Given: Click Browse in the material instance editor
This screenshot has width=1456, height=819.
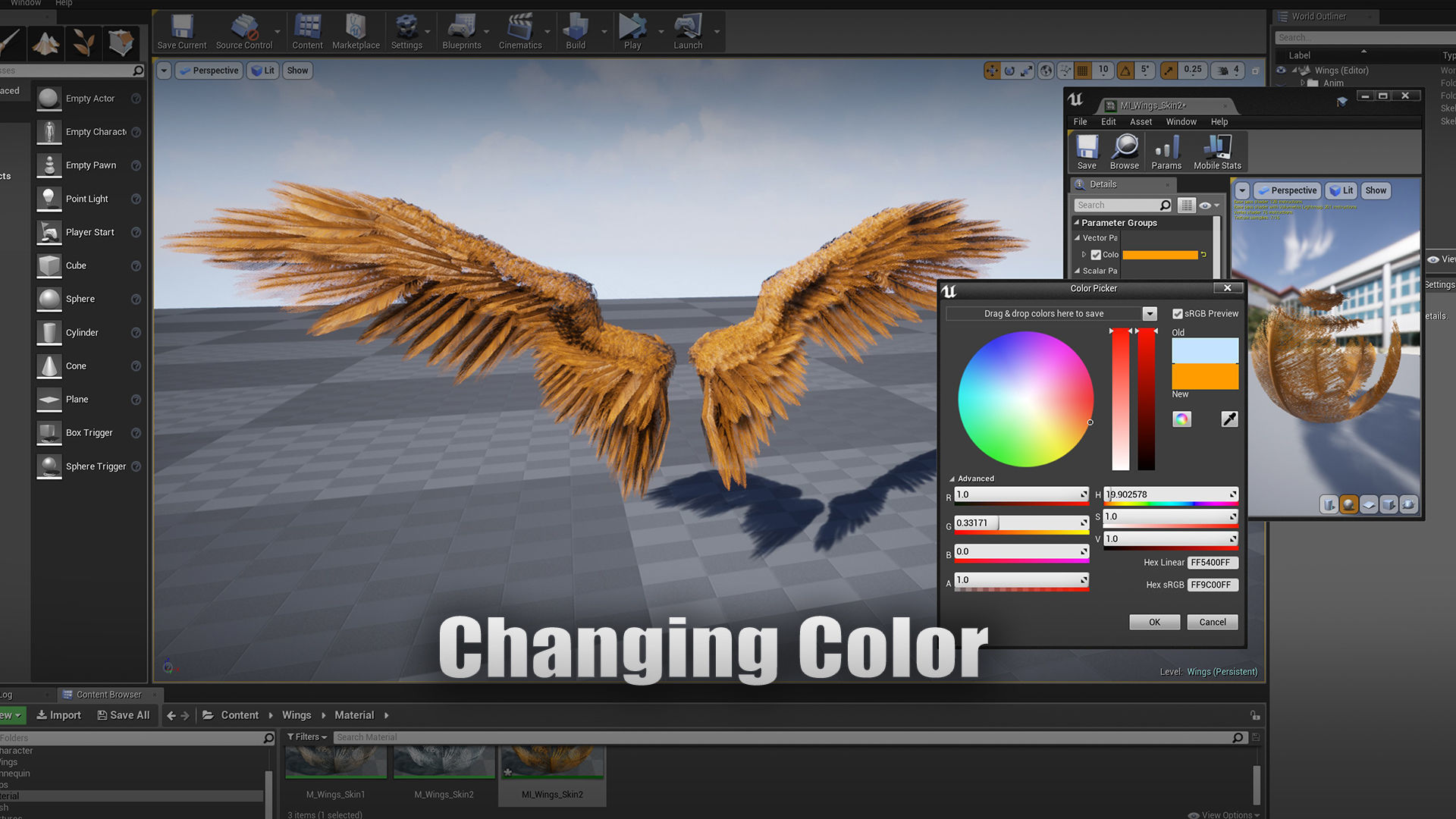Looking at the screenshot, I should tap(1125, 152).
